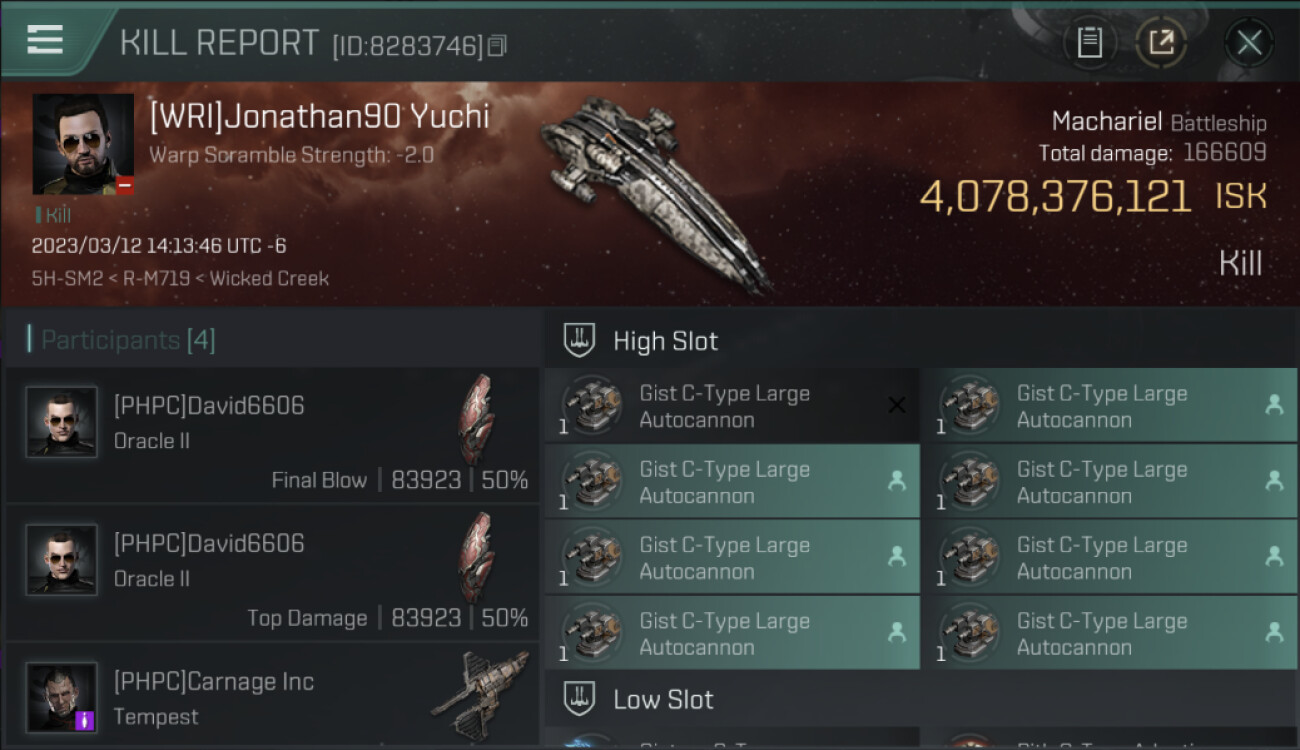The image size is (1300, 750).
Task: Click the Oracle II ship icon for Final Blow
Action: coord(477,420)
